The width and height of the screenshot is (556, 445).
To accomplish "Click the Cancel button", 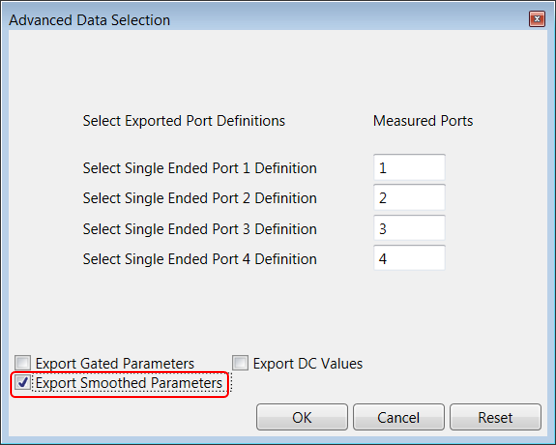I will pos(399,417).
